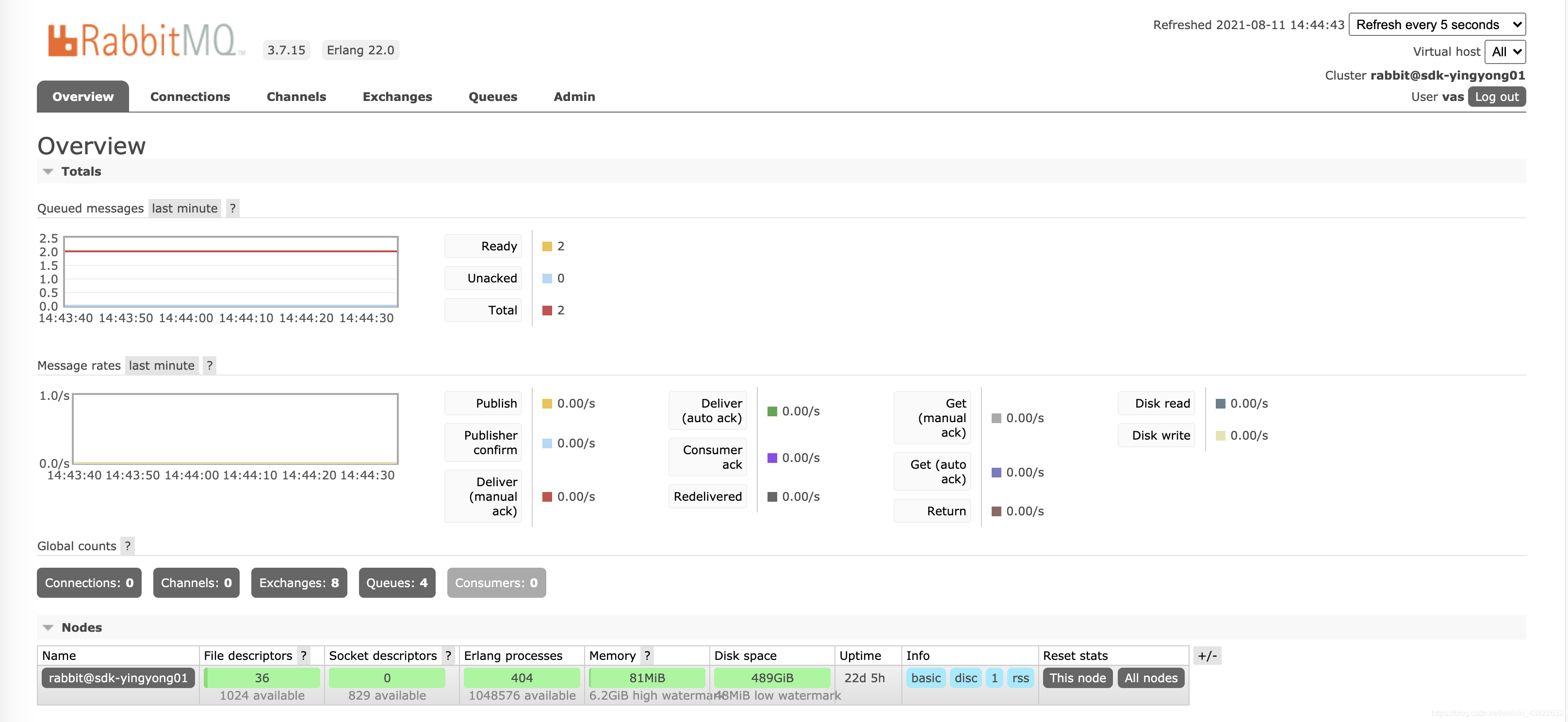This screenshot has width=1568, height=722.
Task: Click the Memory 81MiB usage bar
Action: pos(647,678)
